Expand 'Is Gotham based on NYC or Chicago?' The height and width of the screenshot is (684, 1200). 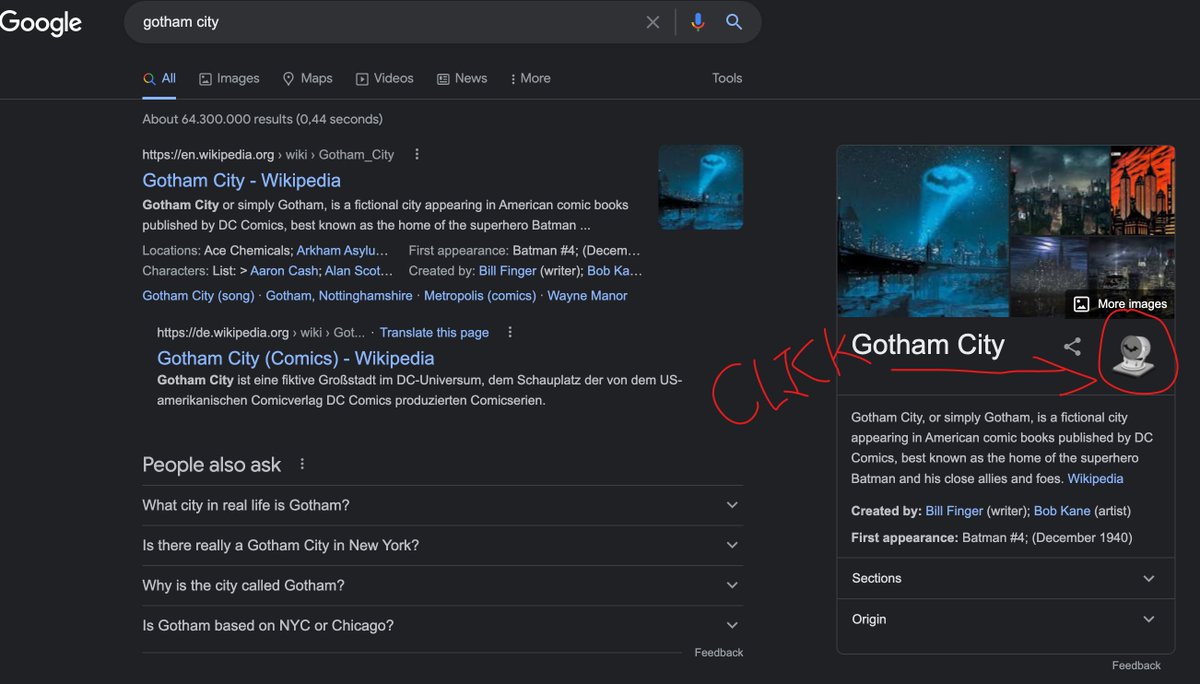click(x=442, y=625)
